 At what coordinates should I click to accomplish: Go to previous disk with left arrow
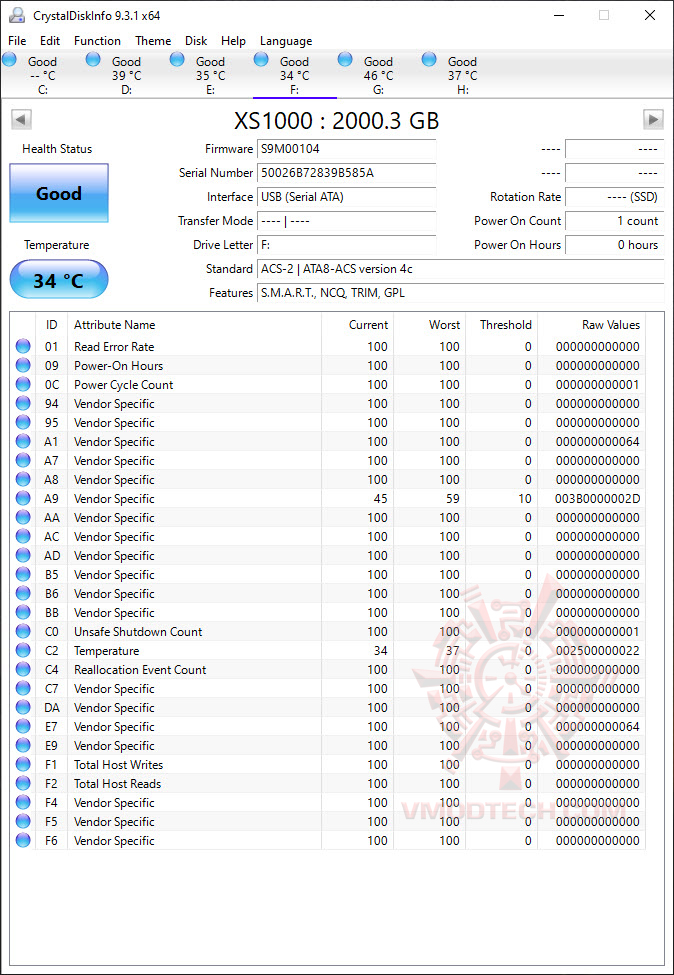point(22,119)
